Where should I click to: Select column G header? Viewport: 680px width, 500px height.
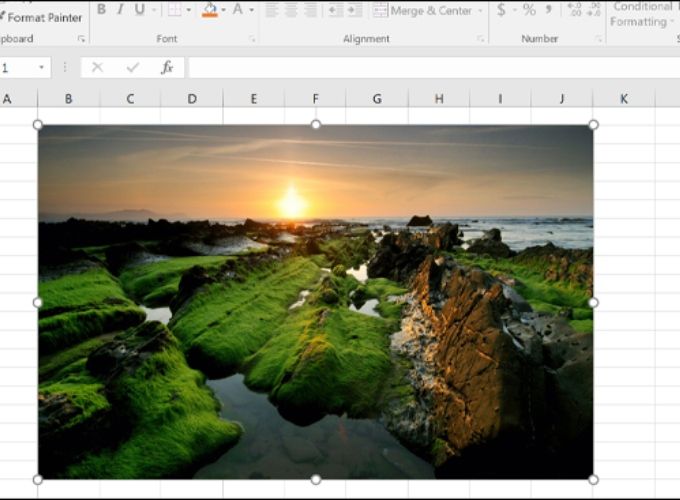(x=377, y=98)
